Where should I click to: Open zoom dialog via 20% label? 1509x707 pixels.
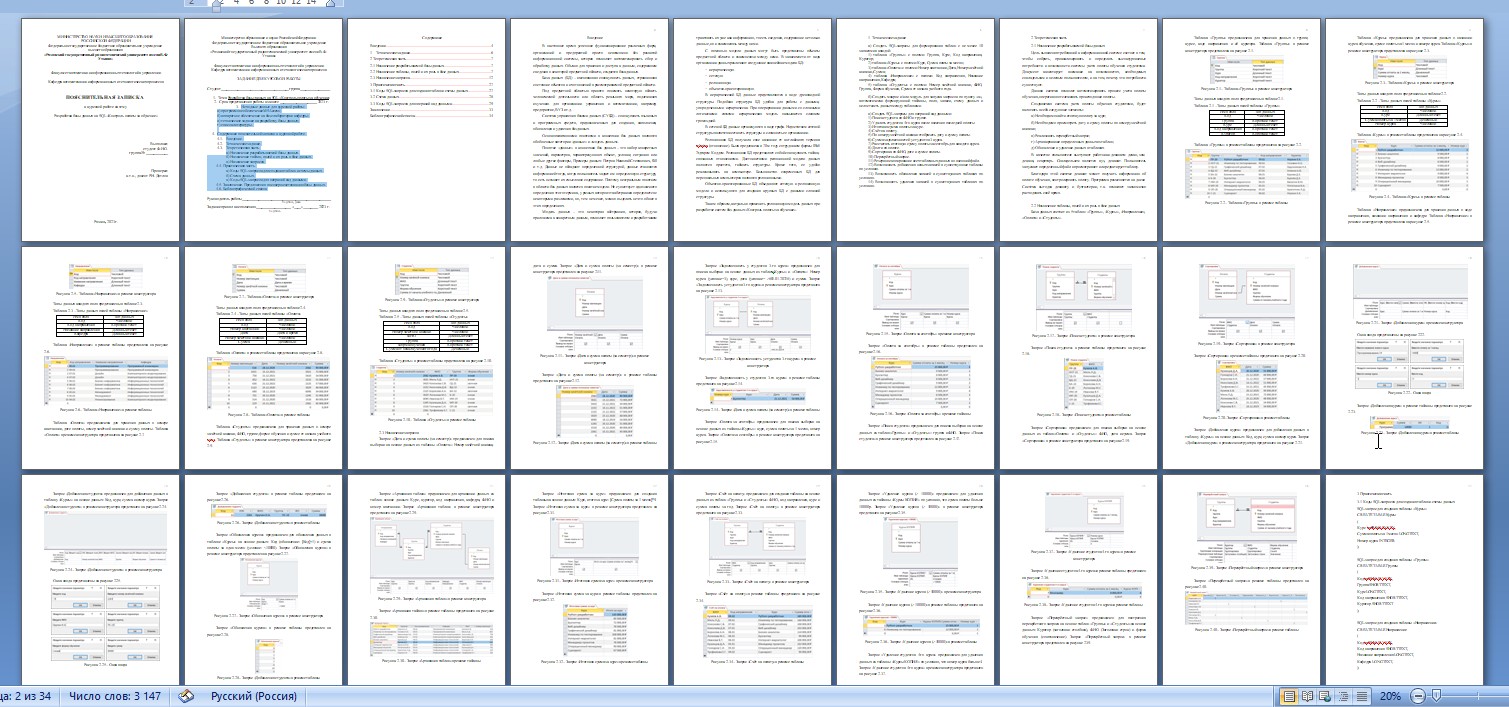point(1391,696)
